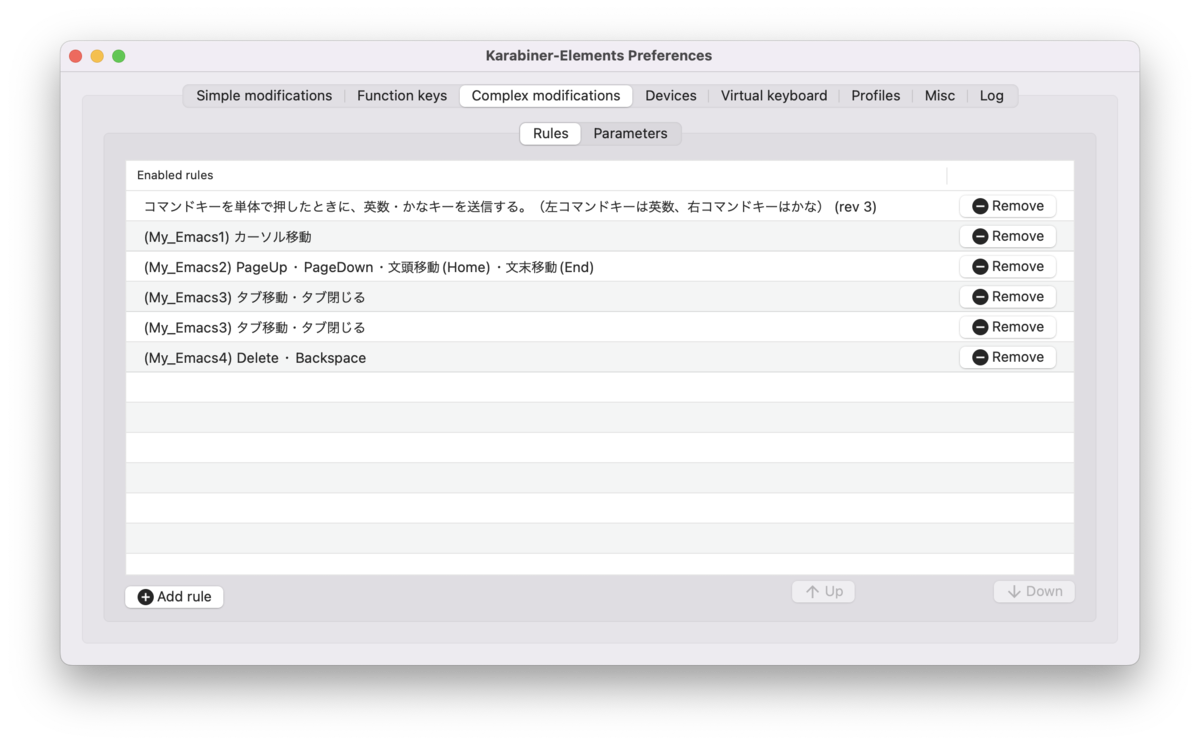Click the Add rule button
1200x745 pixels.
[174, 596]
